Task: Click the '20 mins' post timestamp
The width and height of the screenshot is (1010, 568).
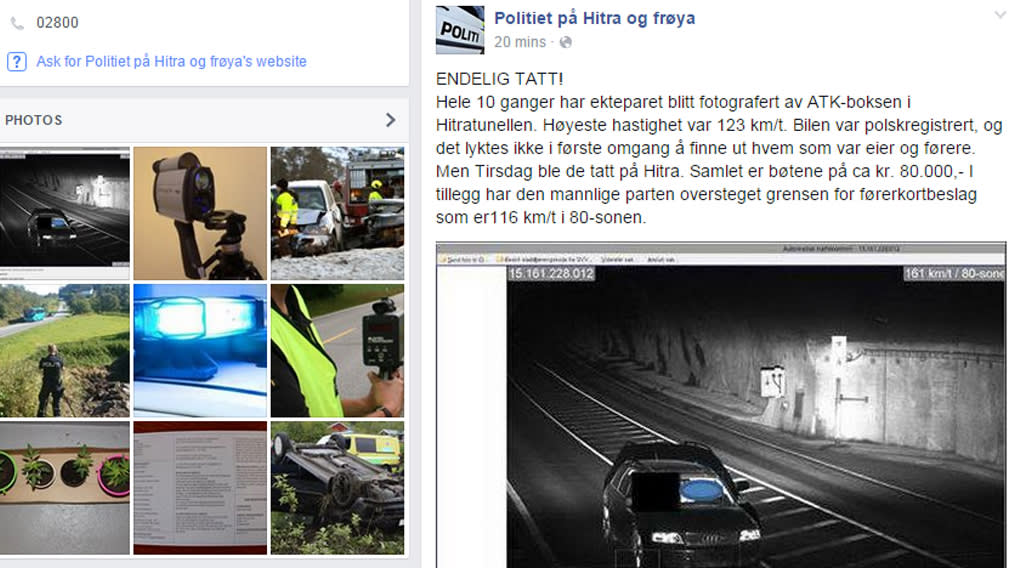Action: point(520,43)
